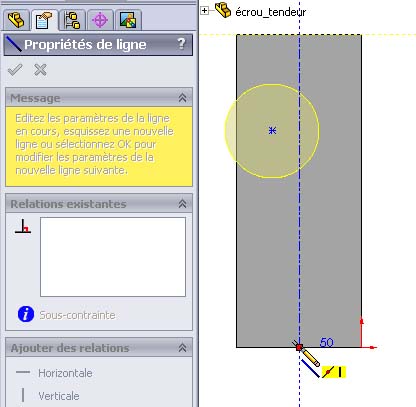Open the ConfigurationManager tab

(x=72, y=20)
